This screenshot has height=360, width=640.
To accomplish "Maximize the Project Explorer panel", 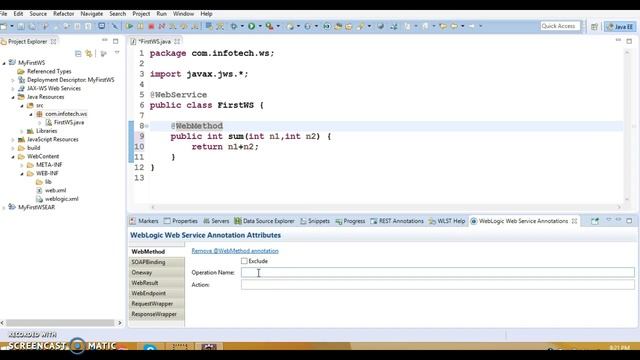I will click(116, 41).
